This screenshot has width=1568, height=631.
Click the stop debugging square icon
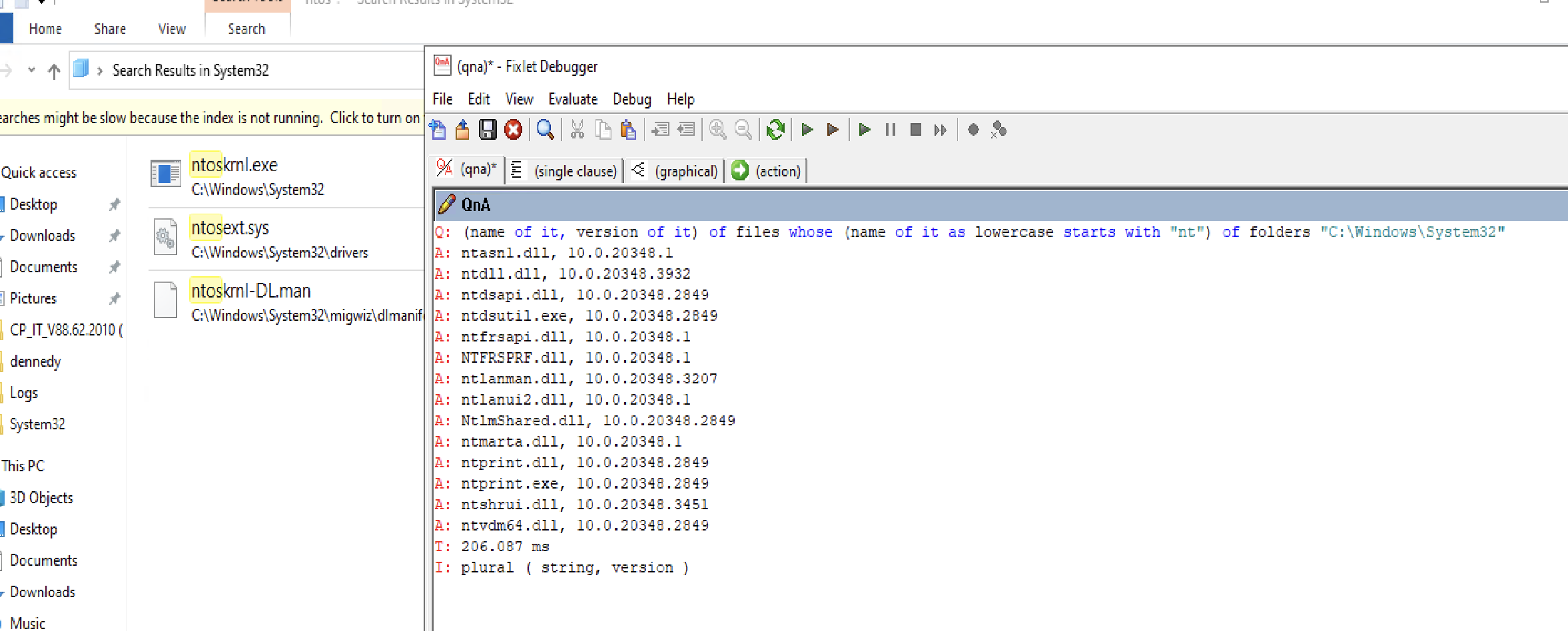click(x=915, y=130)
